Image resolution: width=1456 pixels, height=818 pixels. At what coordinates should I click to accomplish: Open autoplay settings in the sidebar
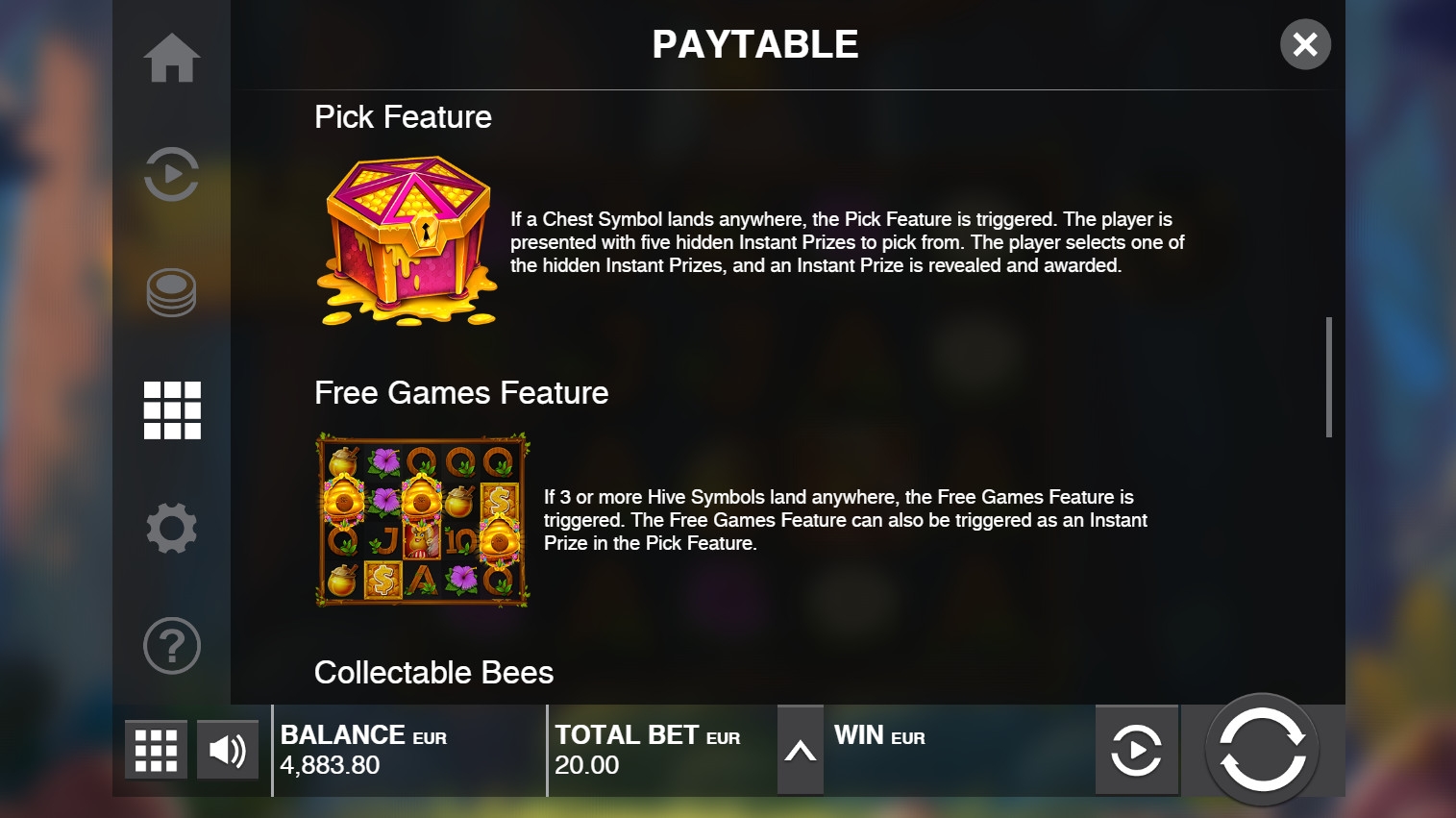coord(172,175)
